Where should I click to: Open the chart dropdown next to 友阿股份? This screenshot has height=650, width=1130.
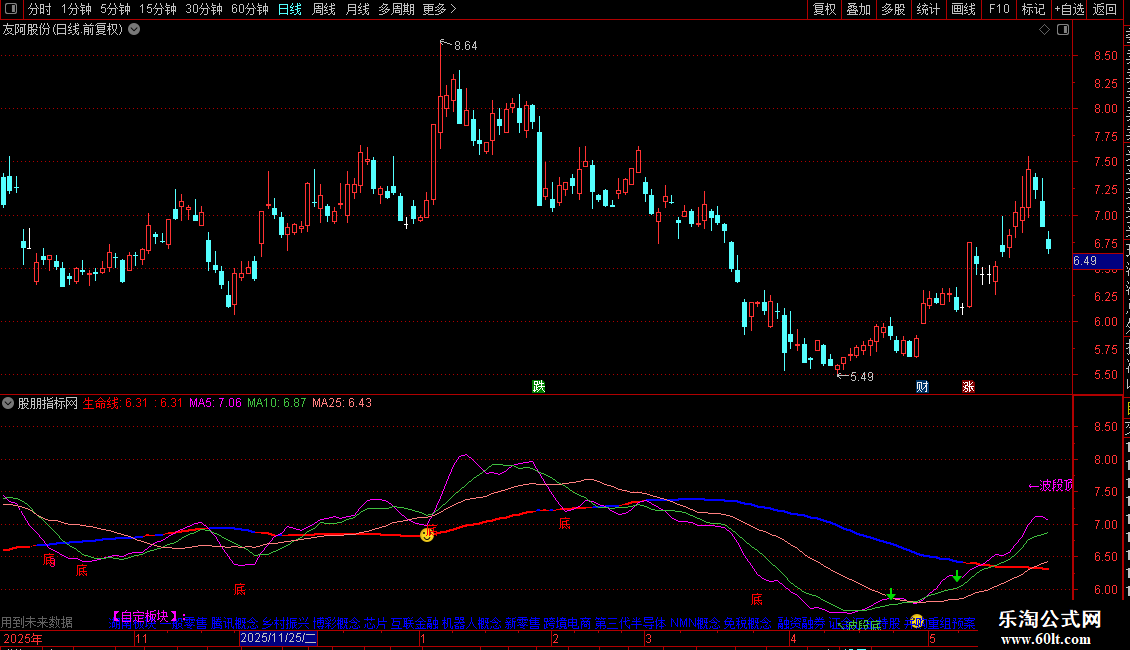point(134,30)
